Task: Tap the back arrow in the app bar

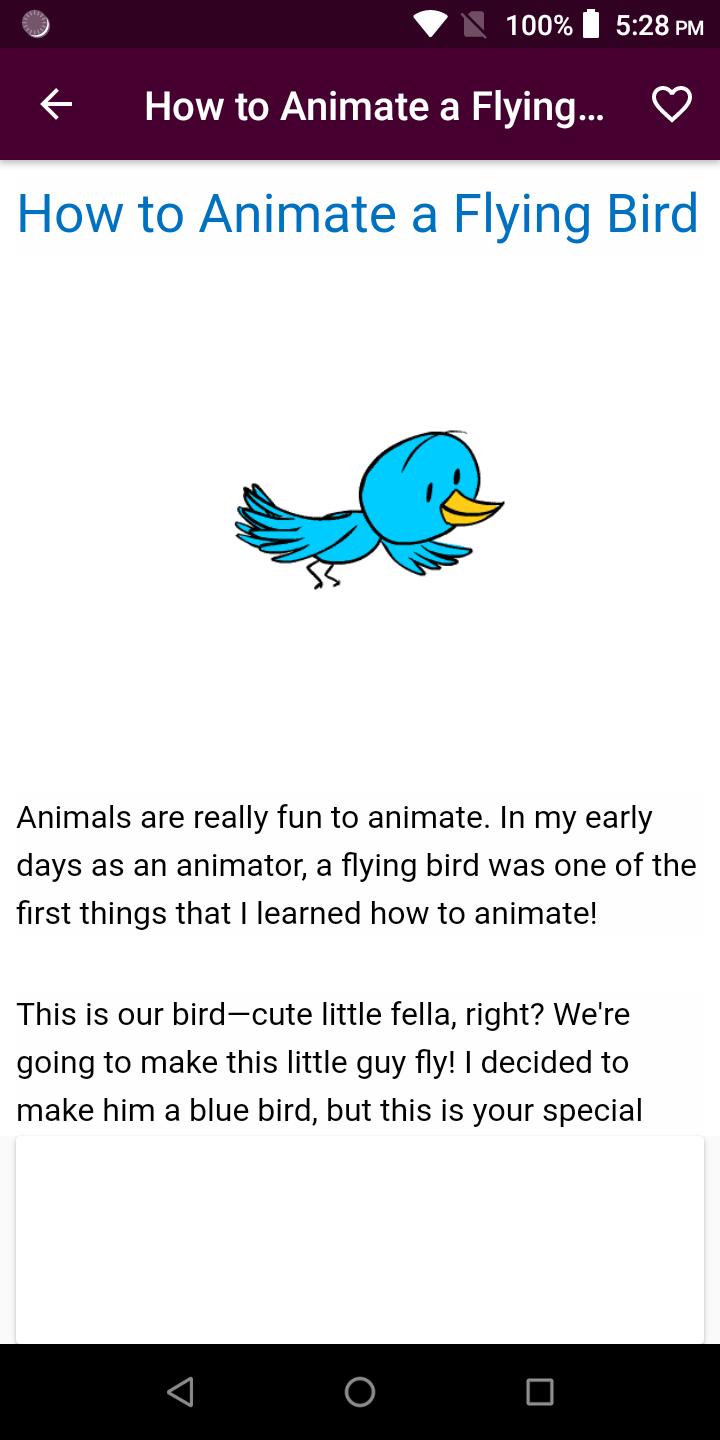Action: pos(56,104)
